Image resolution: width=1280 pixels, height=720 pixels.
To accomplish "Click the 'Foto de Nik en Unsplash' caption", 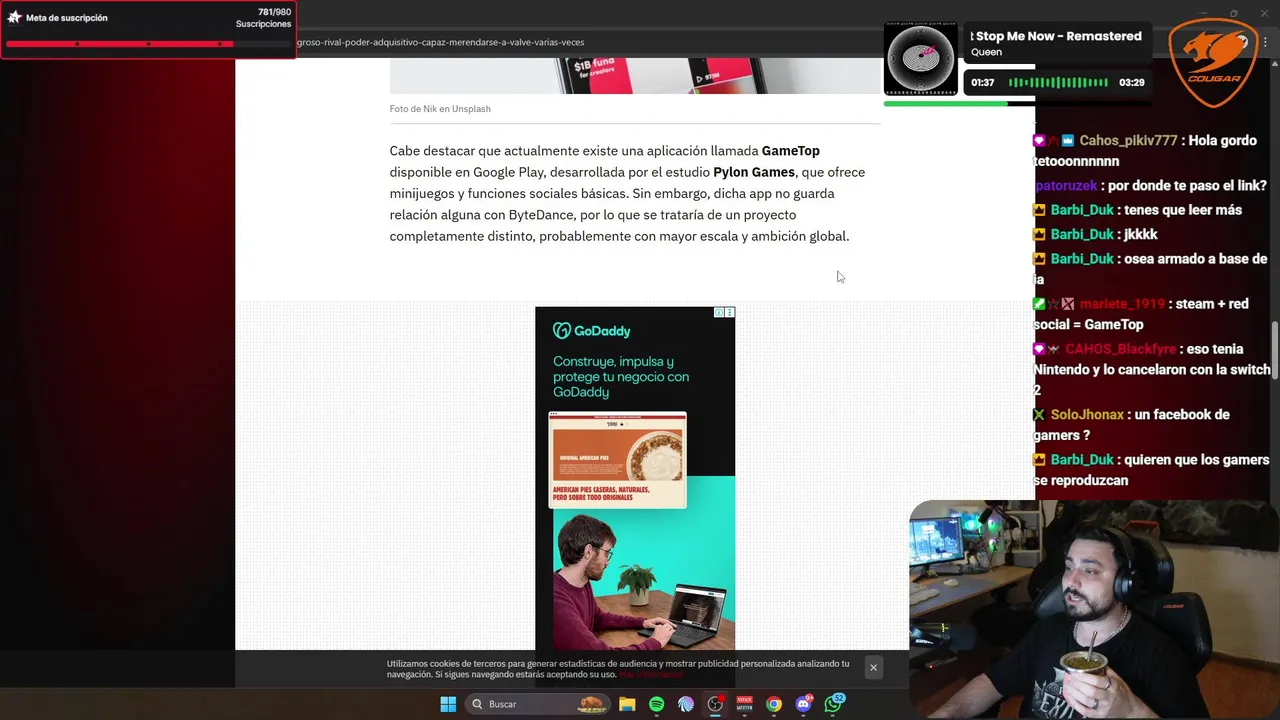I will click(x=440, y=109).
